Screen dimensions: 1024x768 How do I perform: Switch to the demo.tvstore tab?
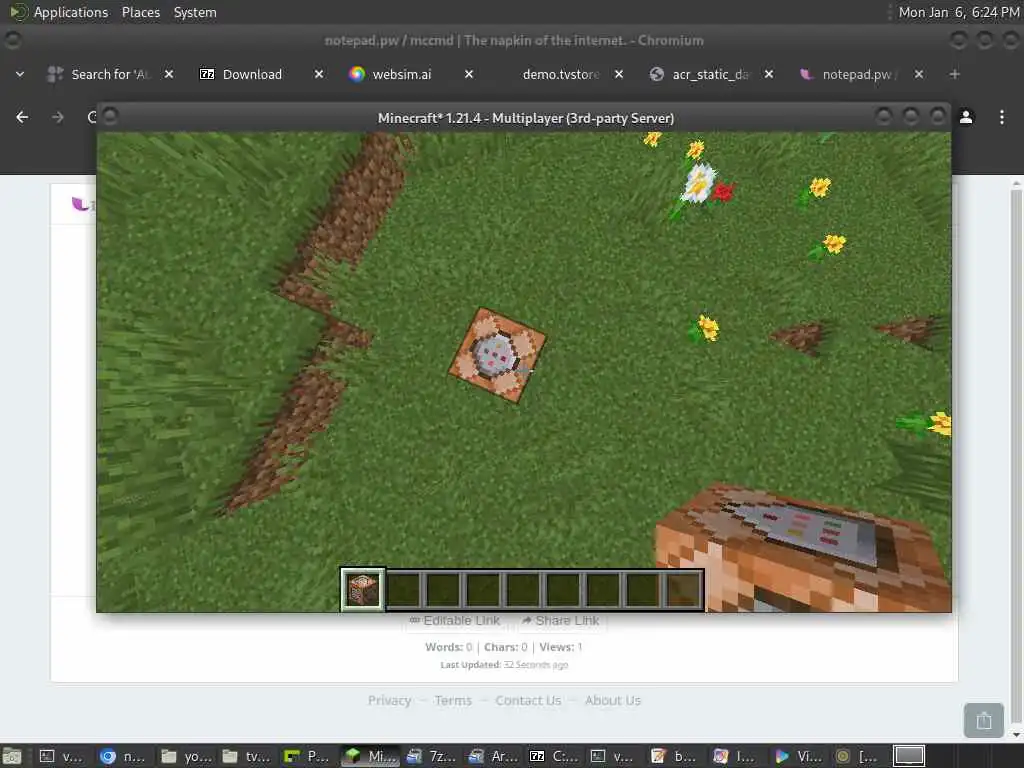[560, 74]
